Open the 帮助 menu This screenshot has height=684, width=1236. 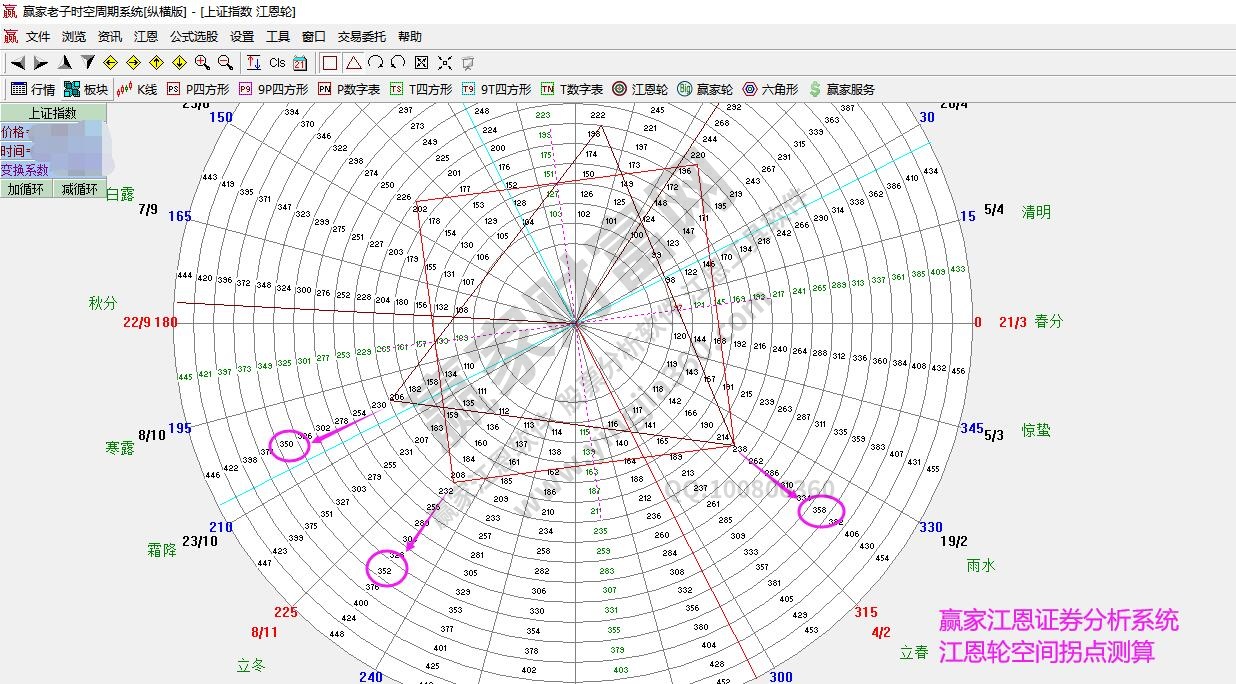(x=410, y=36)
